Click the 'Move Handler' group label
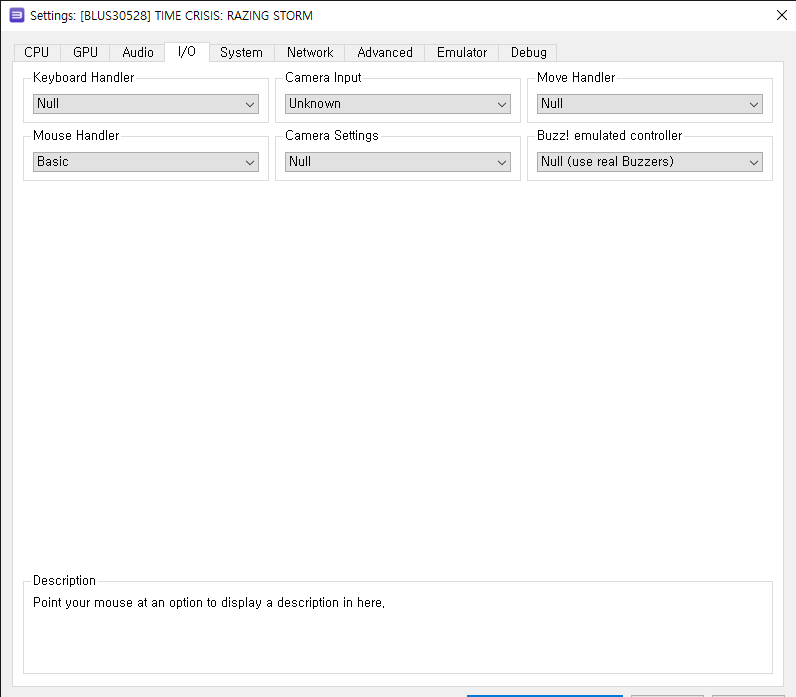Image resolution: width=796 pixels, height=697 pixels. pos(576,78)
